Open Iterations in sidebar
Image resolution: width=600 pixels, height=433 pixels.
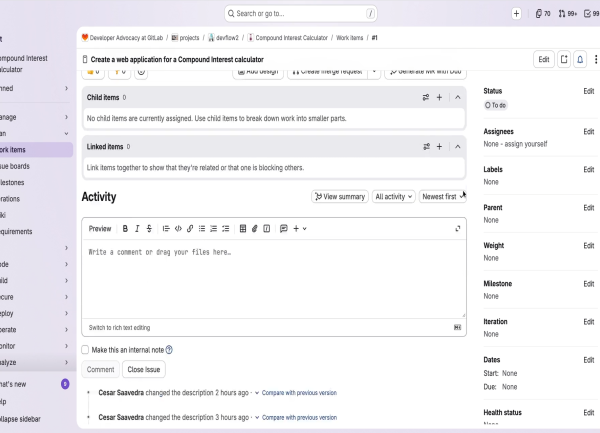pos(36,199)
